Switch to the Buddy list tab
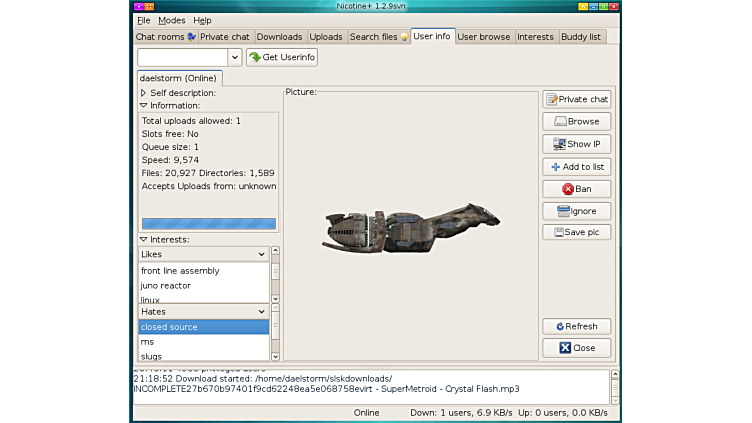Image resolution: width=752 pixels, height=423 pixels. [x=581, y=37]
